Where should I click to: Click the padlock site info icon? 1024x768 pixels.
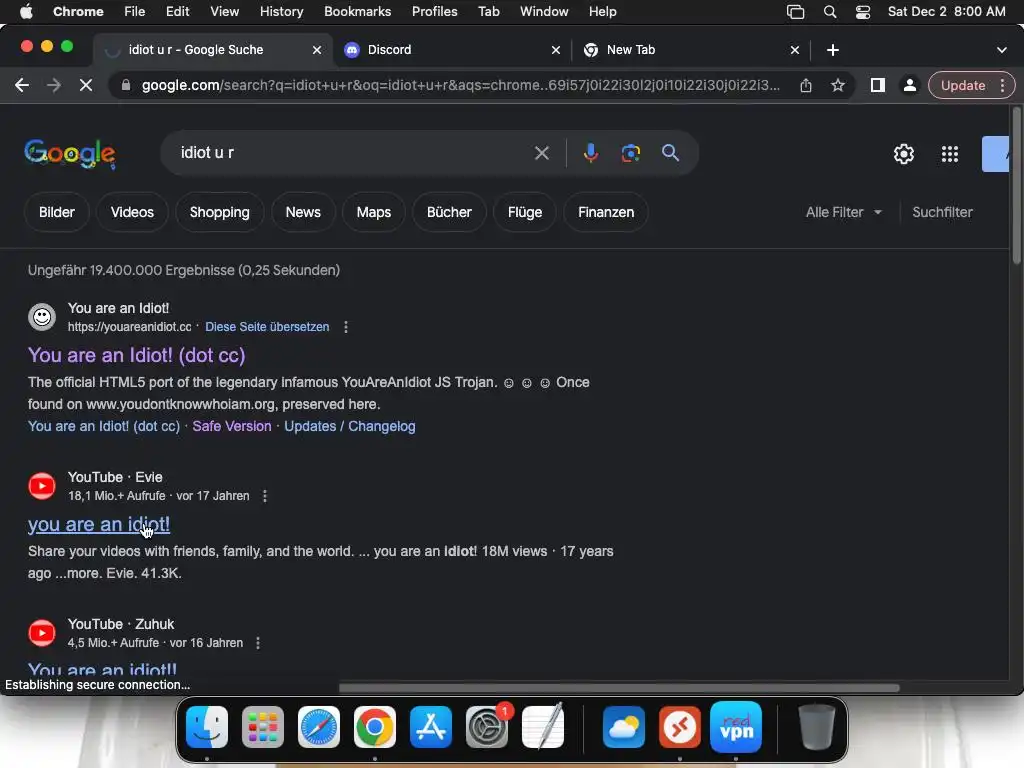point(125,86)
